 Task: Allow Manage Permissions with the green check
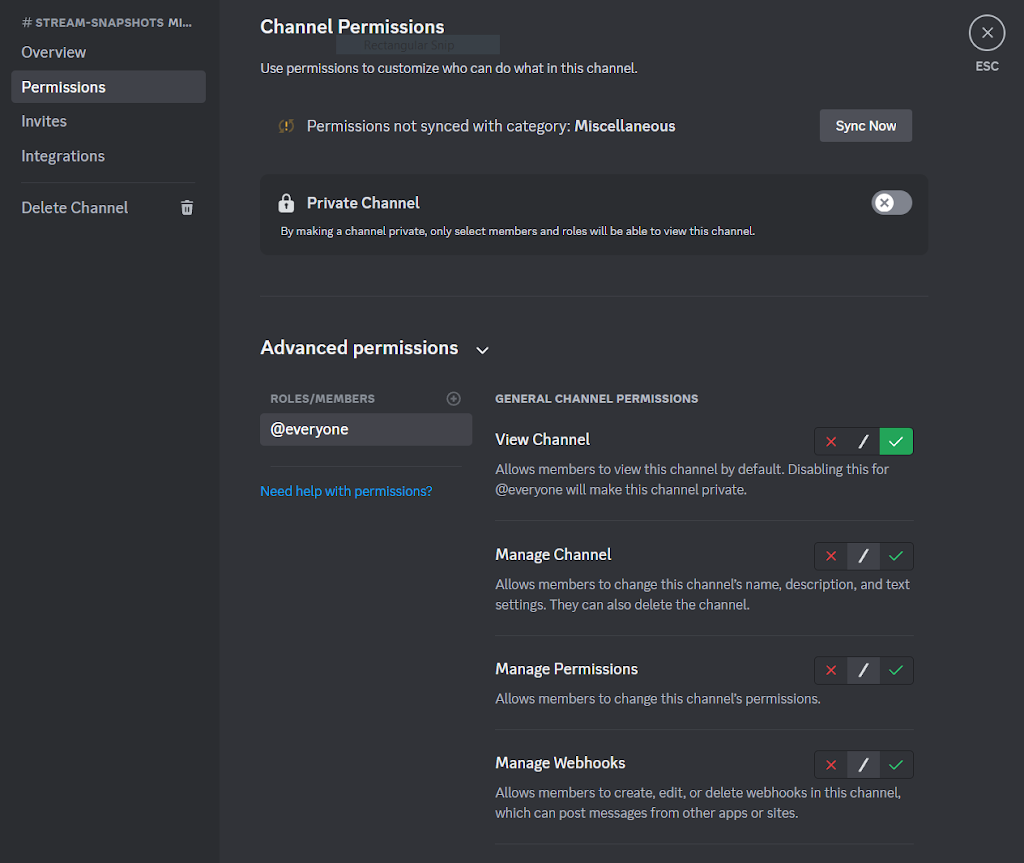(896, 670)
